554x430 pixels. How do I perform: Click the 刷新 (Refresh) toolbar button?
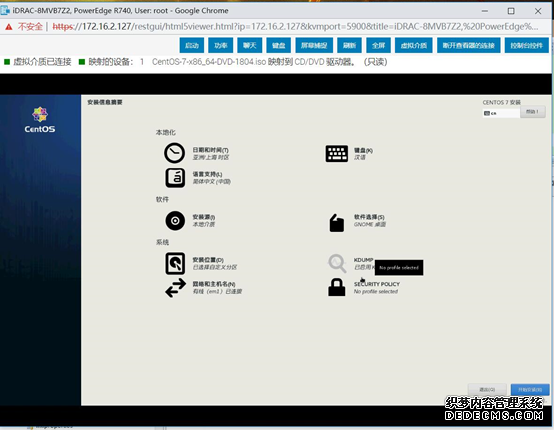point(349,45)
